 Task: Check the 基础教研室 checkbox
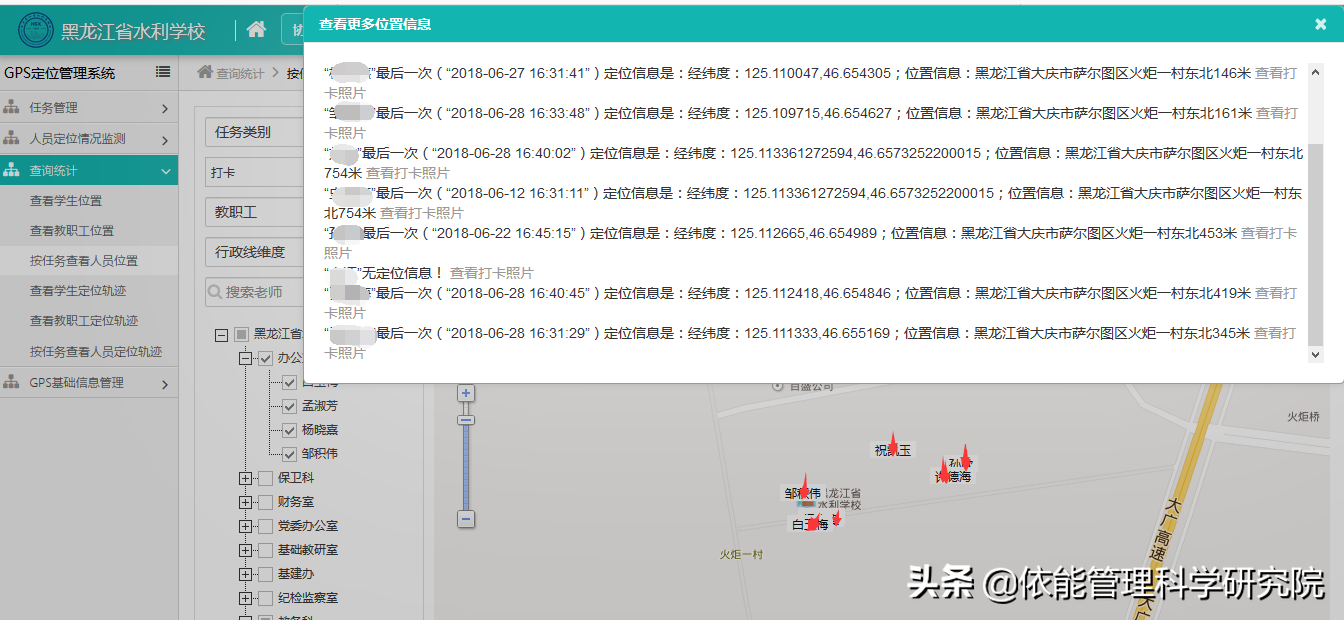point(266,550)
